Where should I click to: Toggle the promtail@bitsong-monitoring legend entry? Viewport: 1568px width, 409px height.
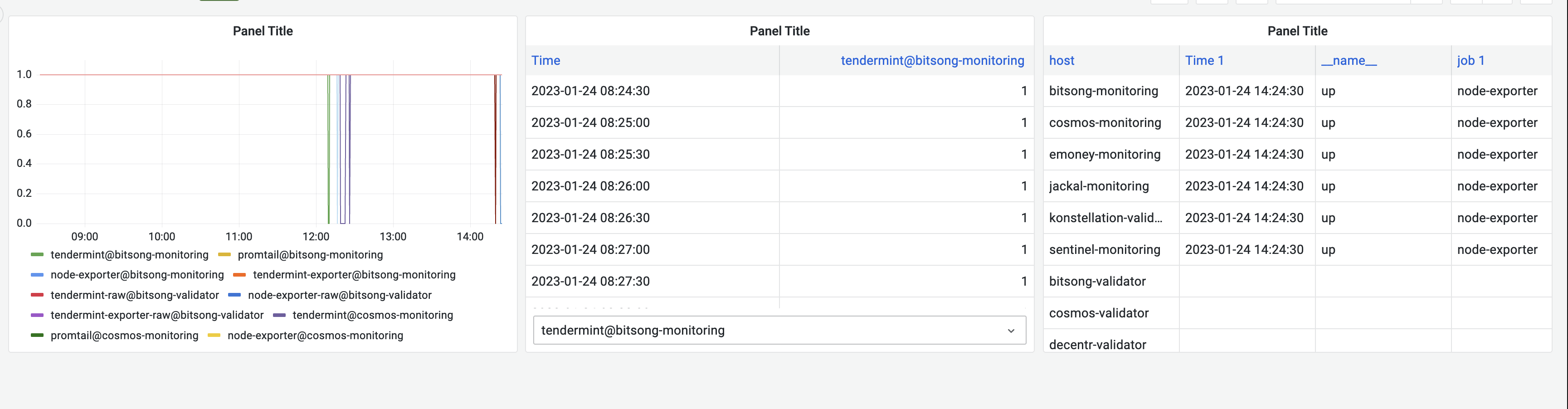[x=310, y=254]
